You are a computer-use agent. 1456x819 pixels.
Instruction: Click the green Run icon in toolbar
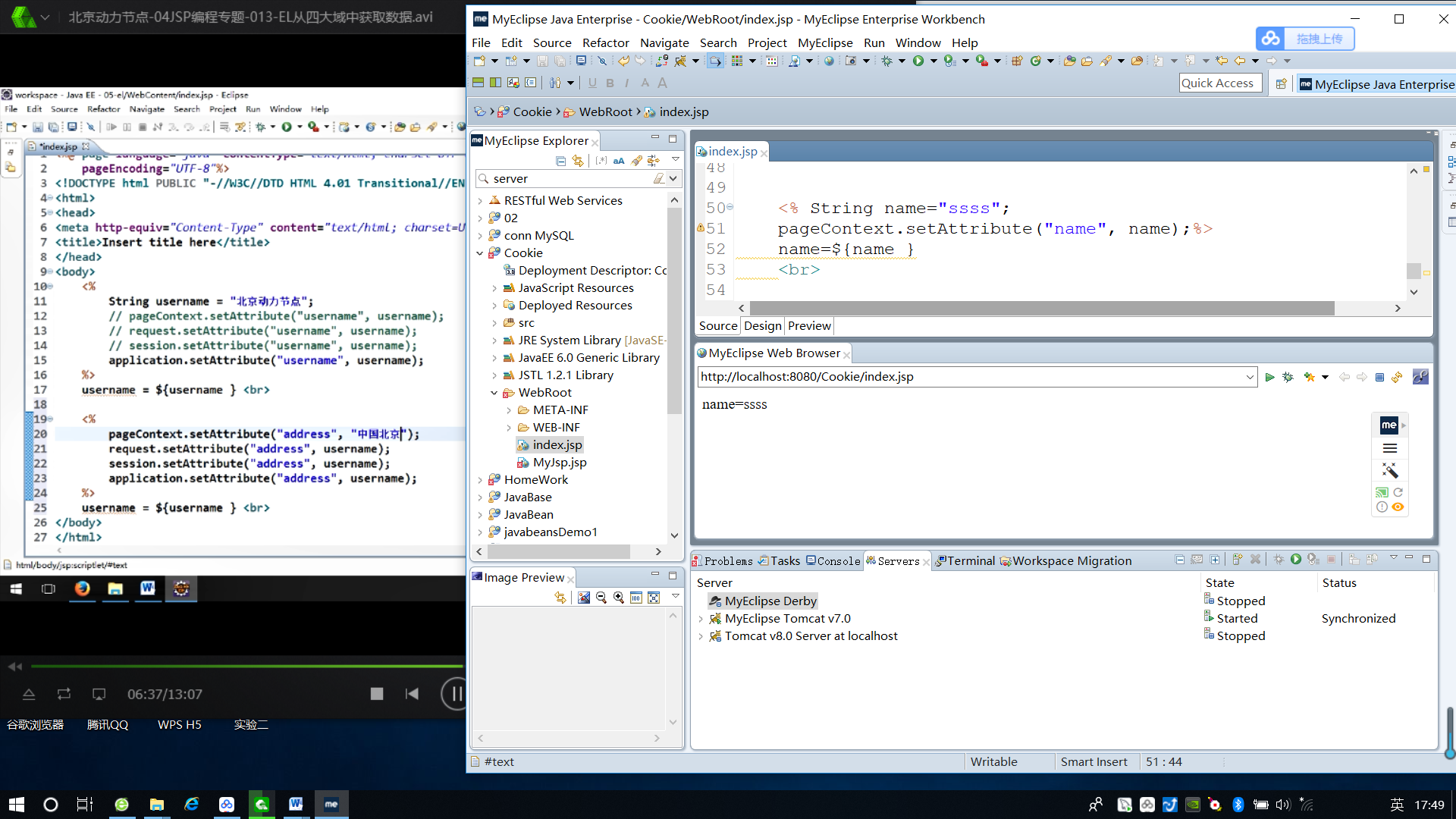pos(918,61)
